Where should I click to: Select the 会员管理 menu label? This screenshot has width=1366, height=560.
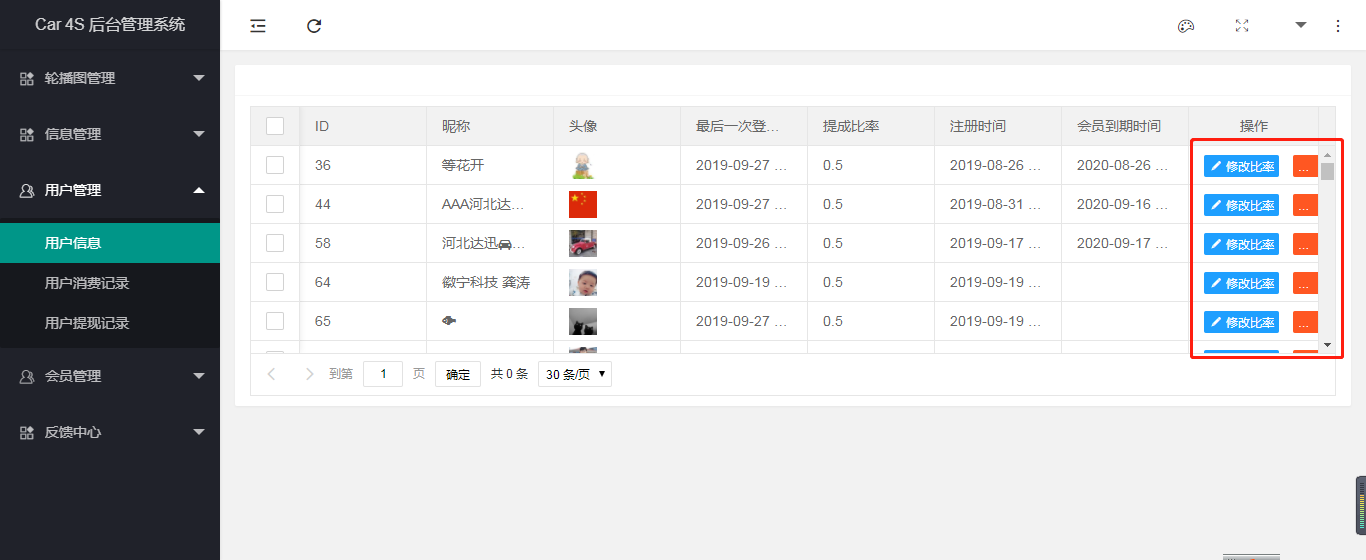click(73, 376)
